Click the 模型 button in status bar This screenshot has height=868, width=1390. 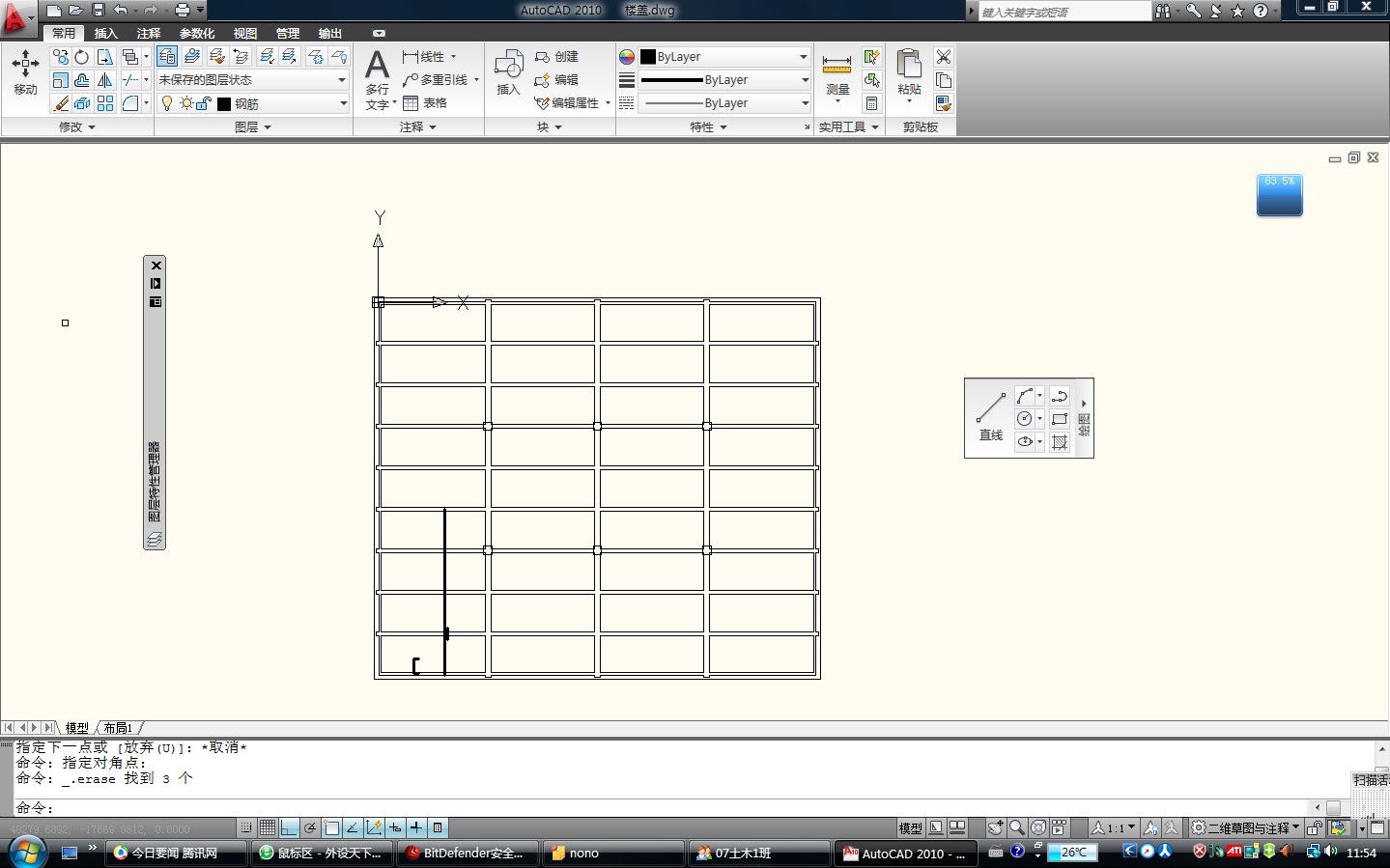click(911, 827)
